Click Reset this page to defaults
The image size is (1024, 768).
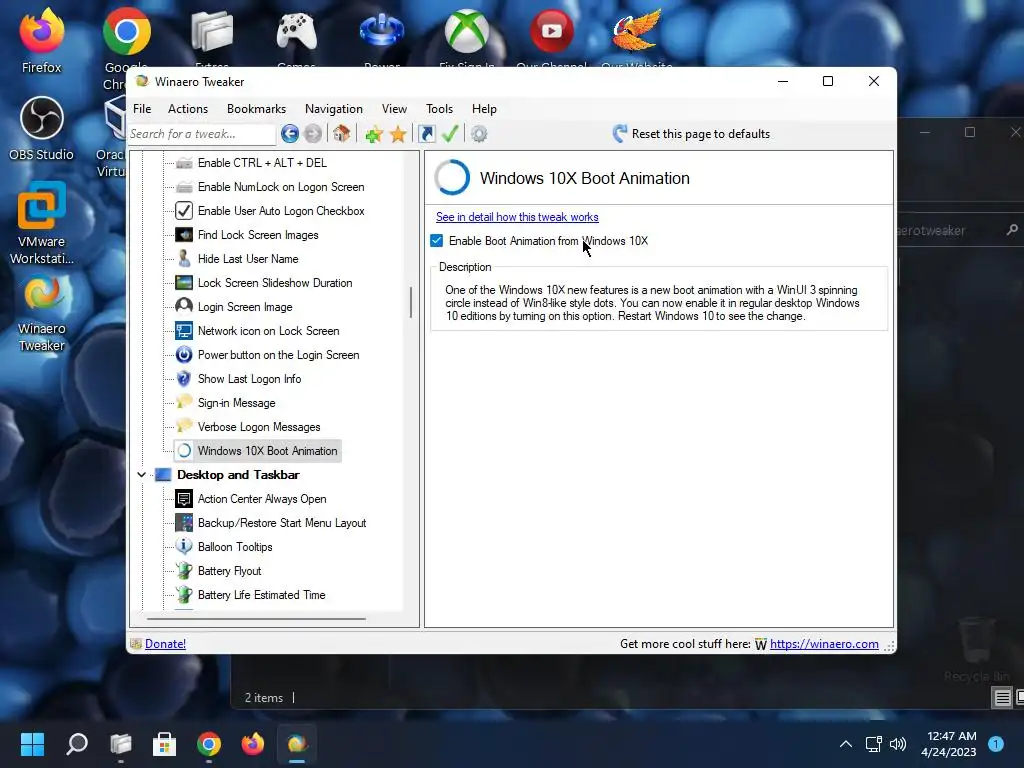(x=691, y=134)
